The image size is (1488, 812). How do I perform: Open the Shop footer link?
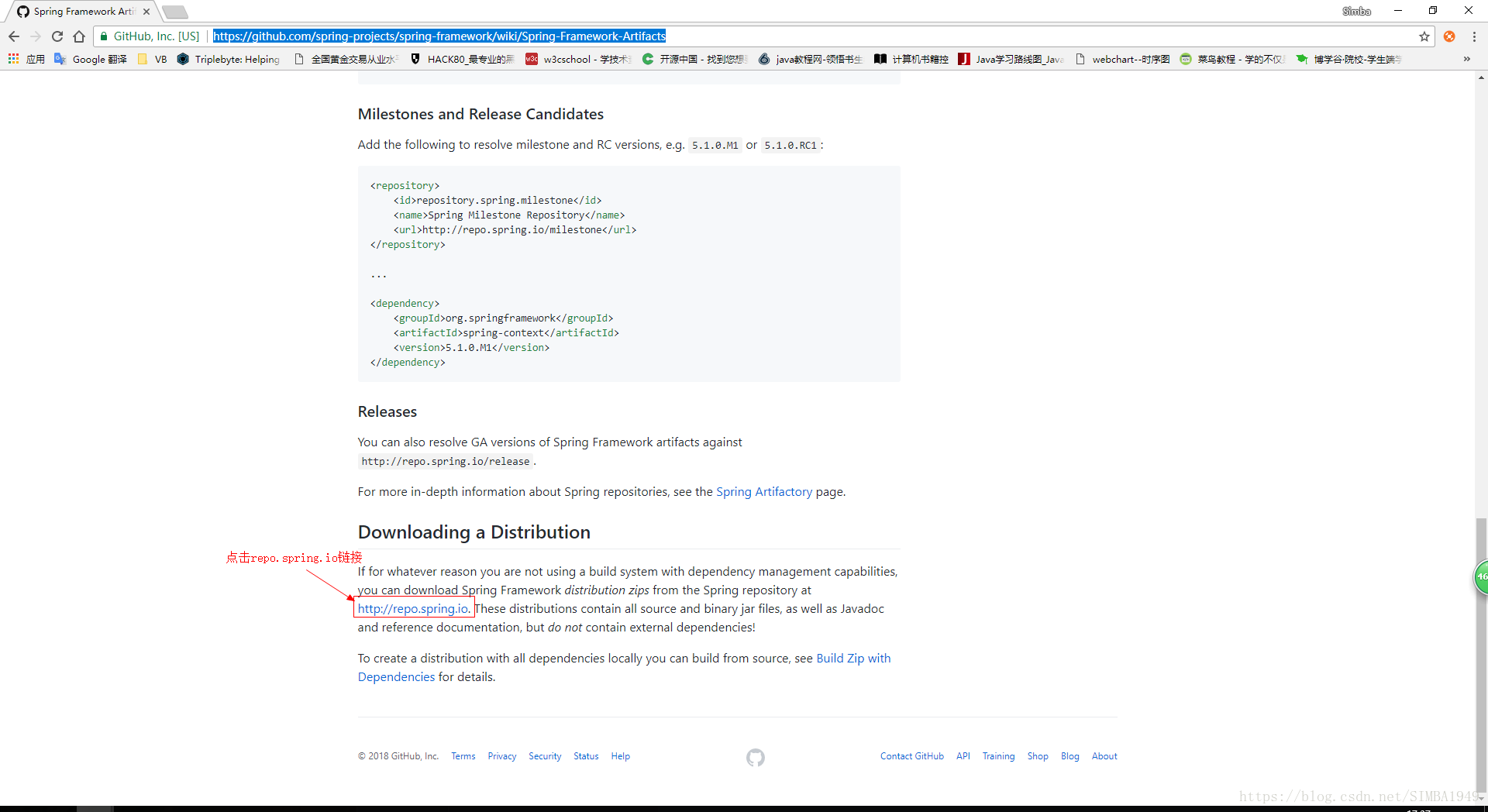(1038, 756)
